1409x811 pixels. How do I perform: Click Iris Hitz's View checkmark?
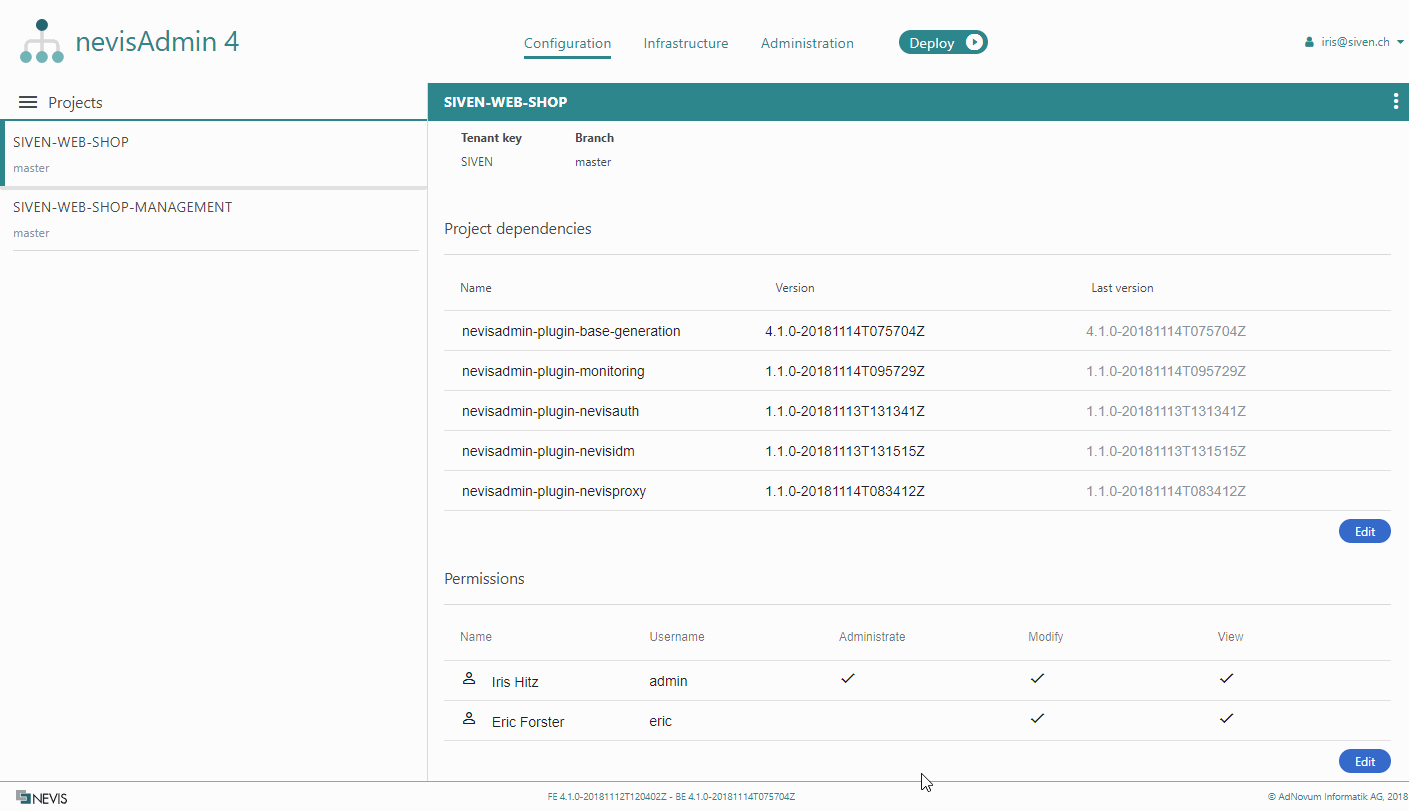[x=1227, y=678]
